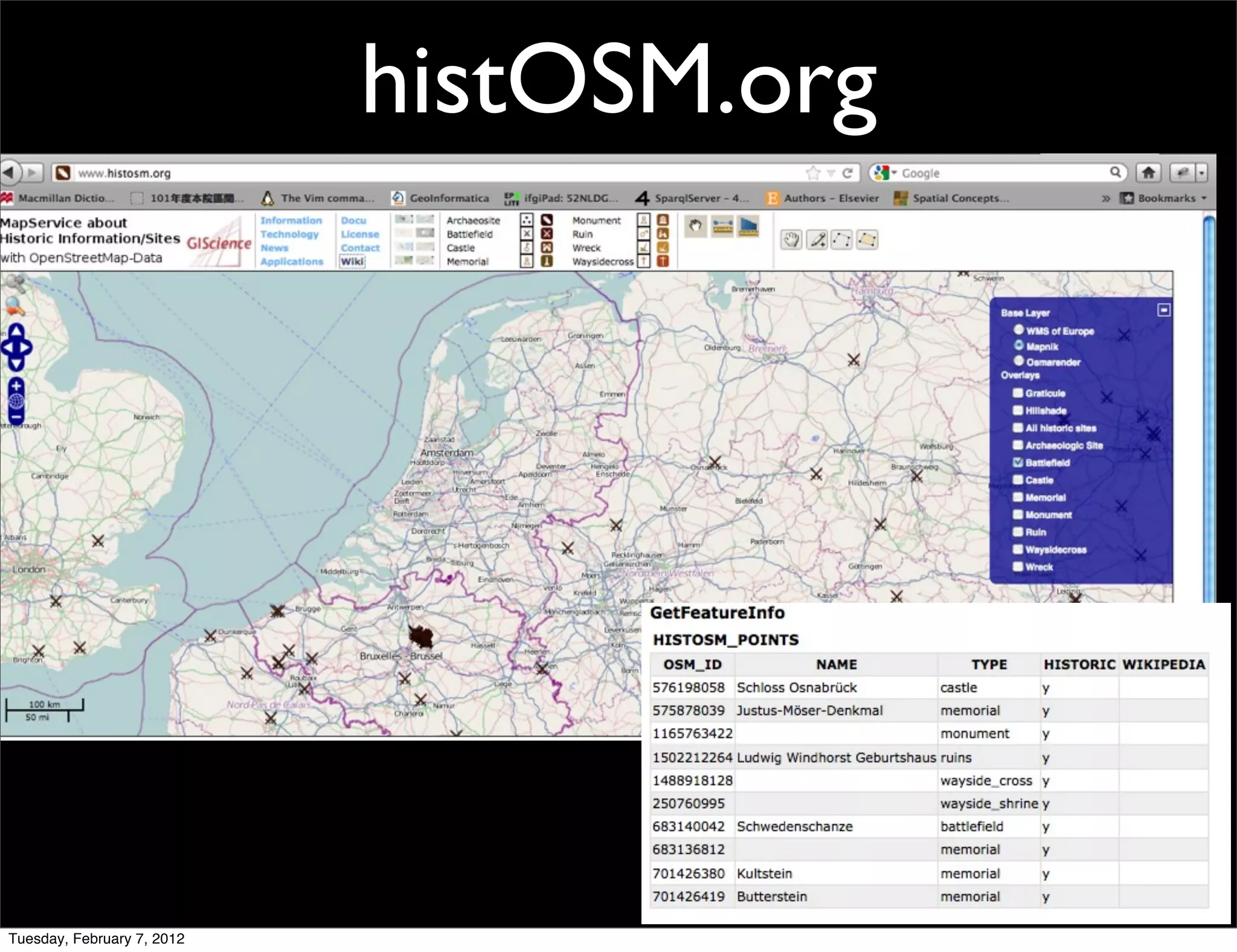Select the draw line path tool

[841, 240]
